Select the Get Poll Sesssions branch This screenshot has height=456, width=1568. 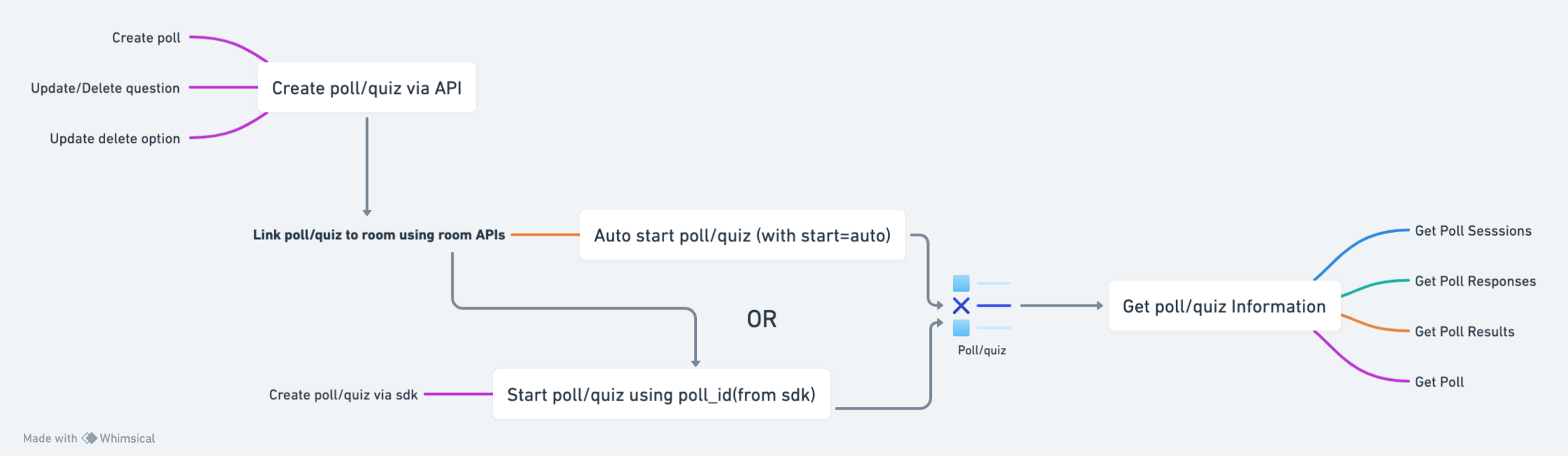[1473, 231]
